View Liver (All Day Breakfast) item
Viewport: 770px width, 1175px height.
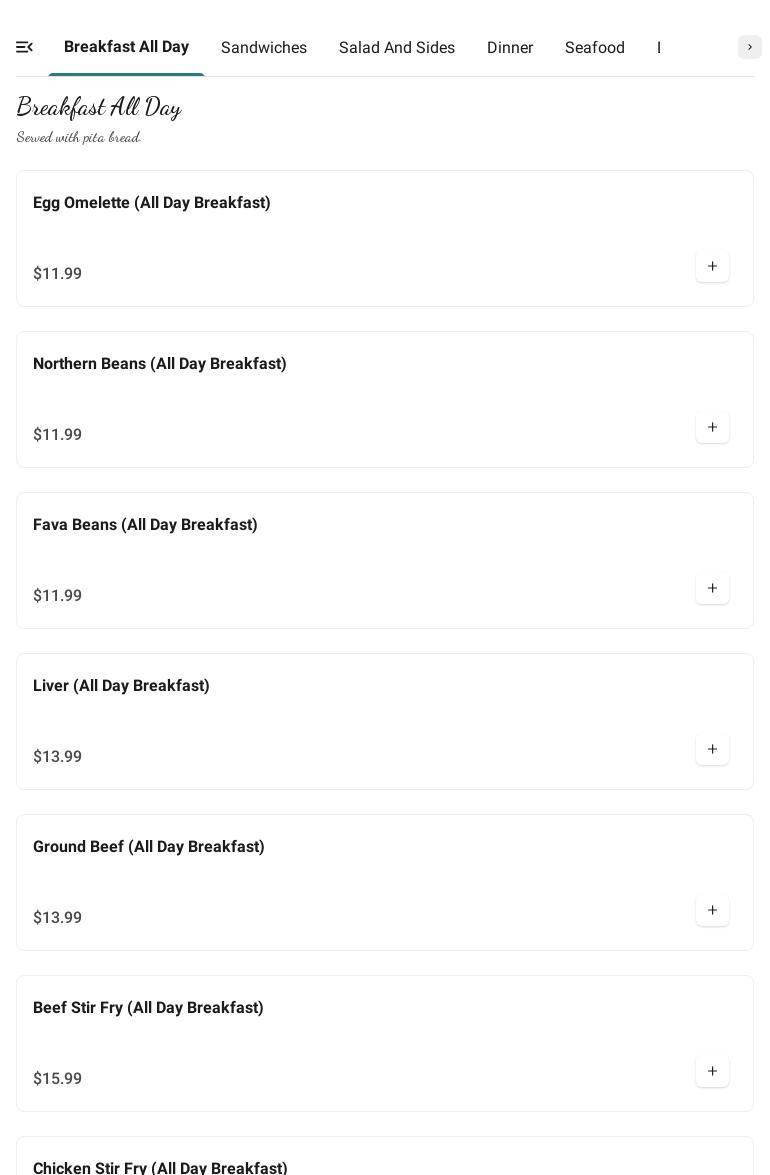121,686
